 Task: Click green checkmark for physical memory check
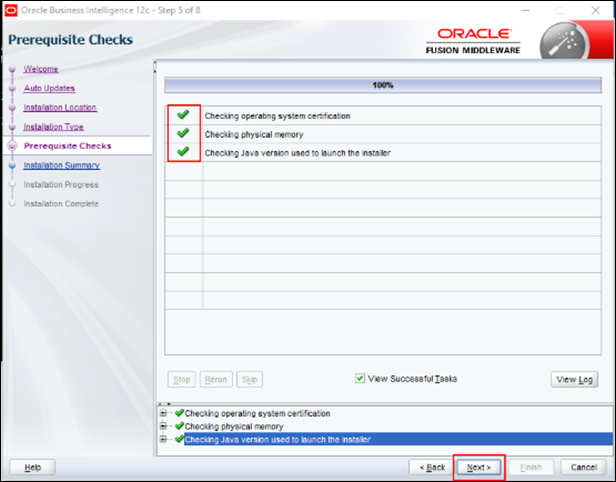pos(183,133)
